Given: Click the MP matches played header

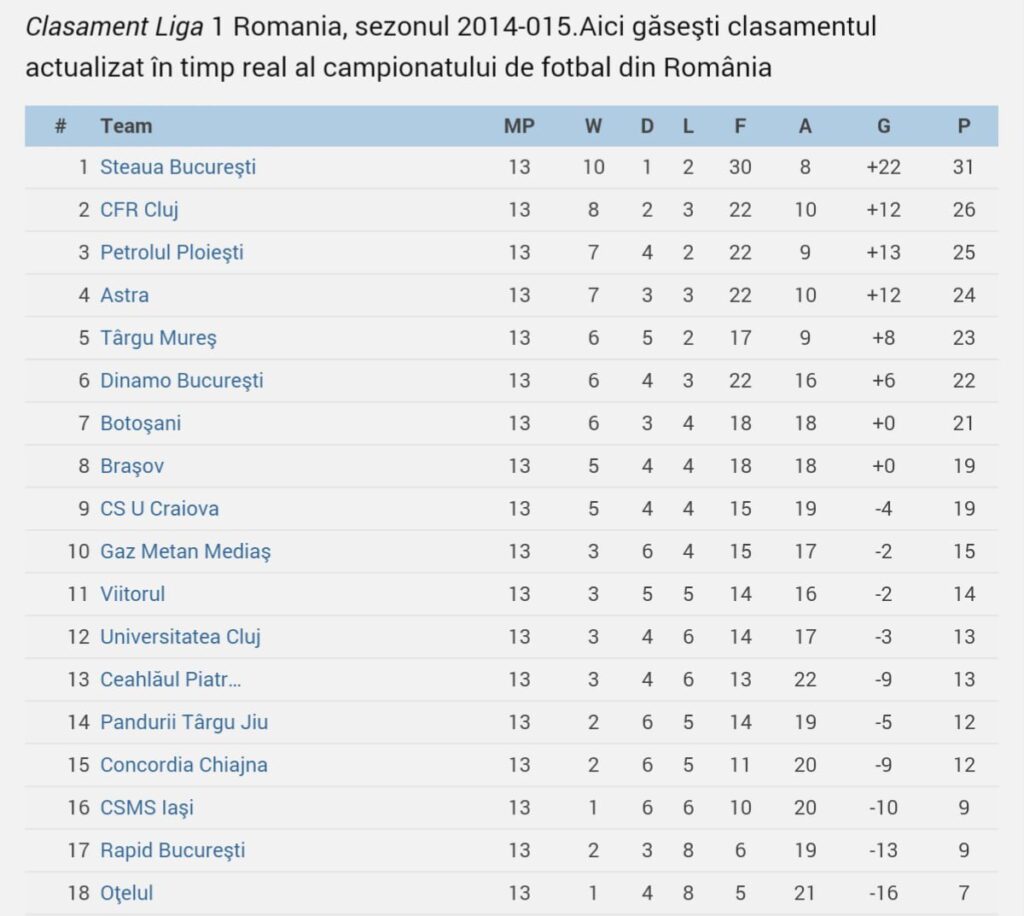Looking at the screenshot, I should 519,126.
